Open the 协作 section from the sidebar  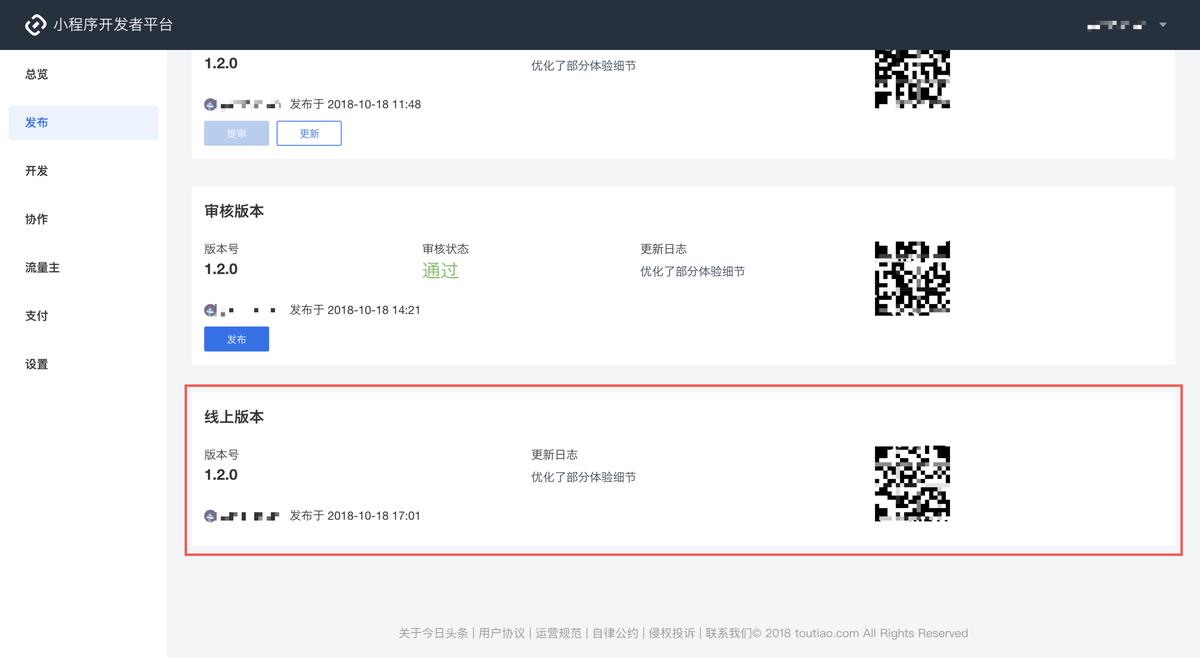pyautogui.click(x=36, y=219)
